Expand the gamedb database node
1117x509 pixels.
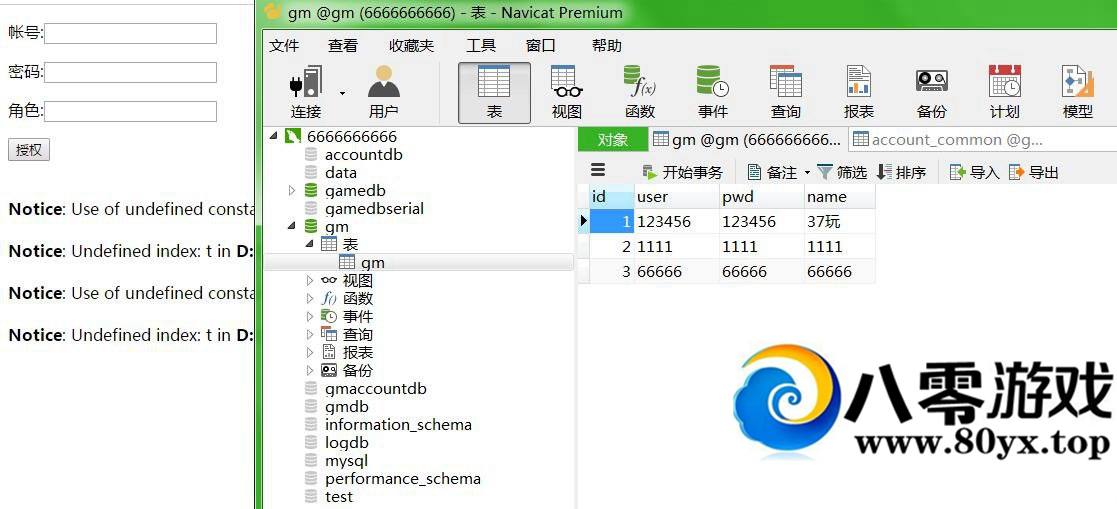tap(292, 191)
